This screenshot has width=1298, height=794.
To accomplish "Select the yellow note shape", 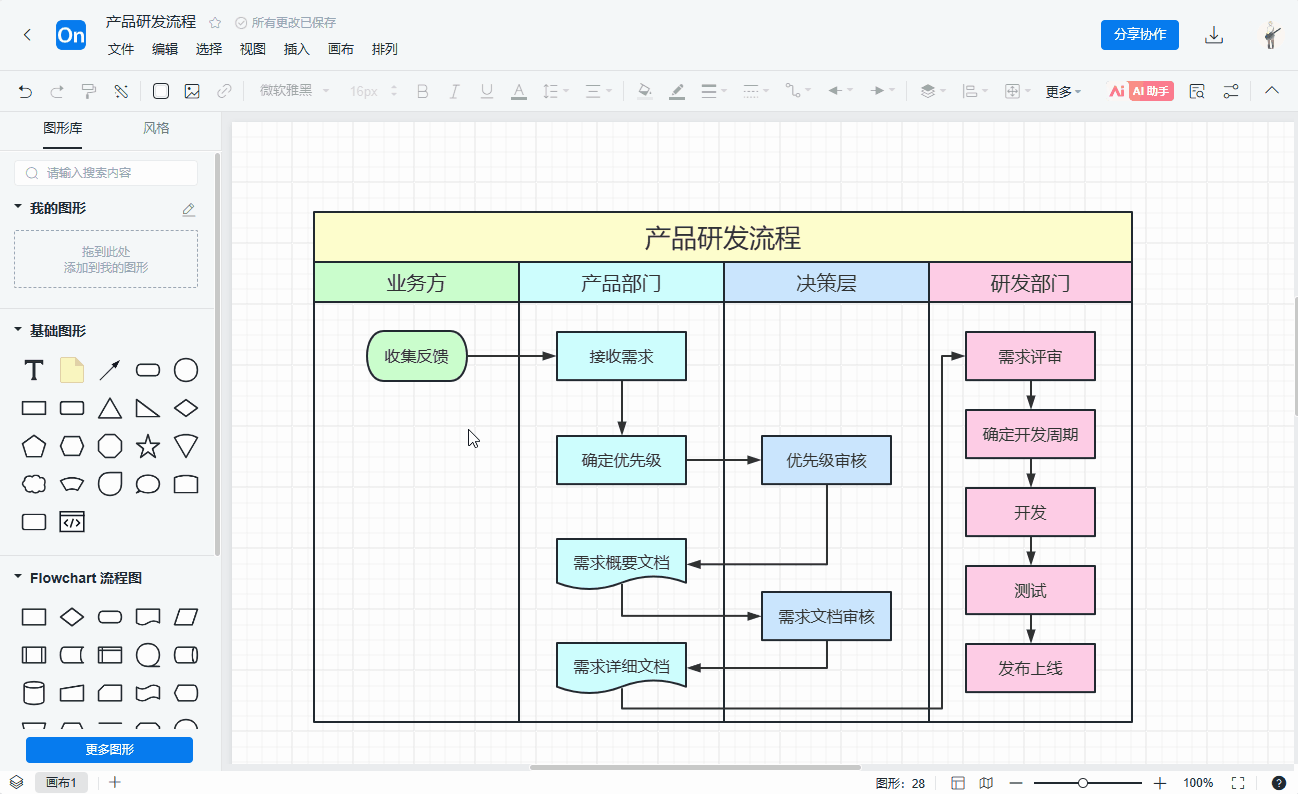I will pyautogui.click(x=72, y=371).
